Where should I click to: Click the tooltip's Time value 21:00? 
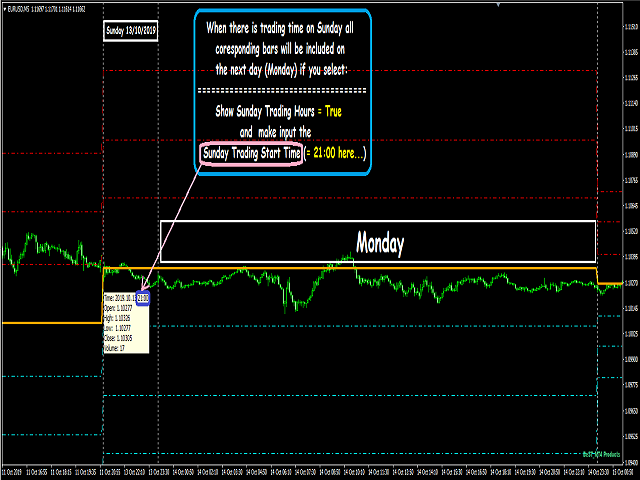pos(143,298)
